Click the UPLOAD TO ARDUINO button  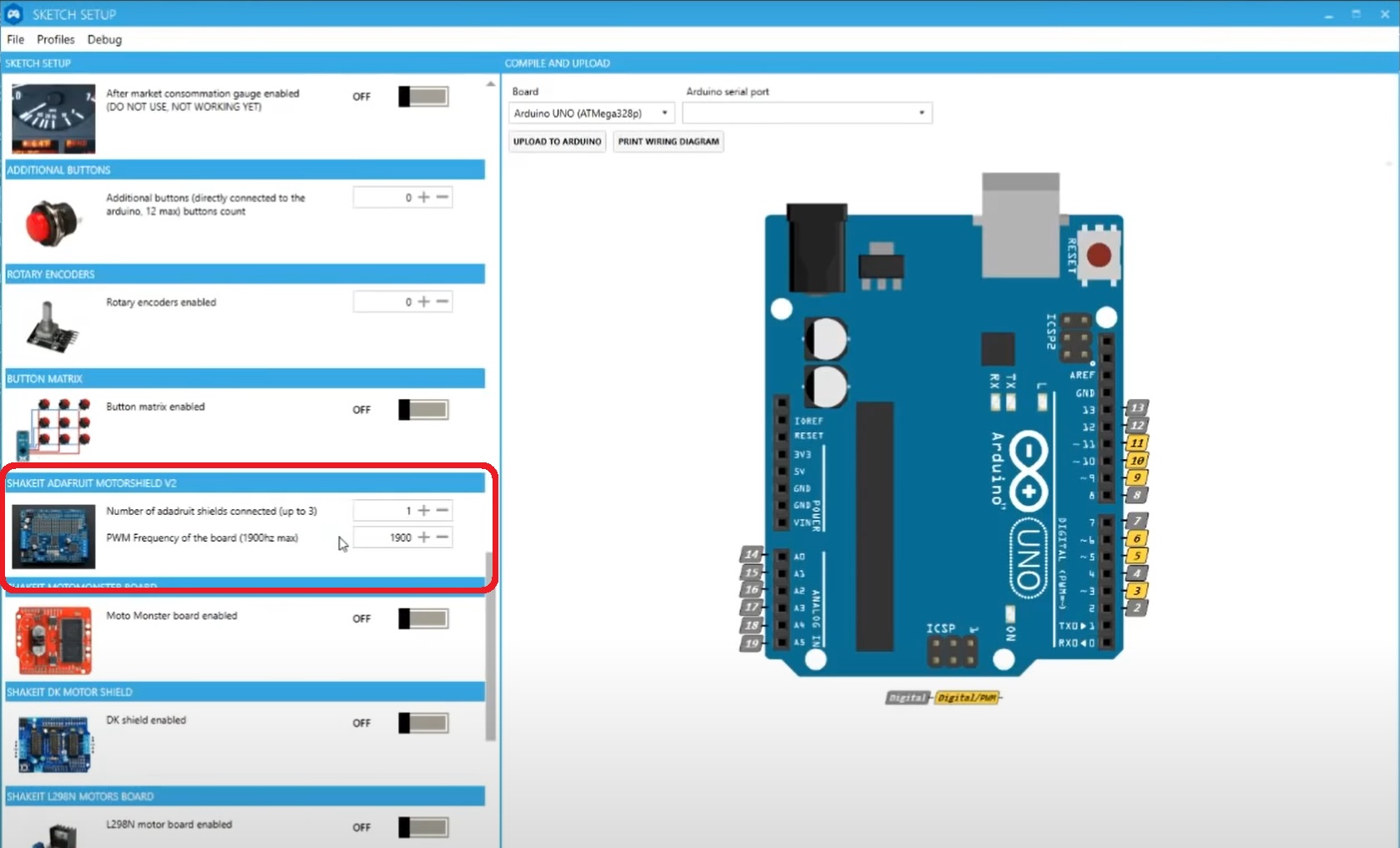click(557, 142)
